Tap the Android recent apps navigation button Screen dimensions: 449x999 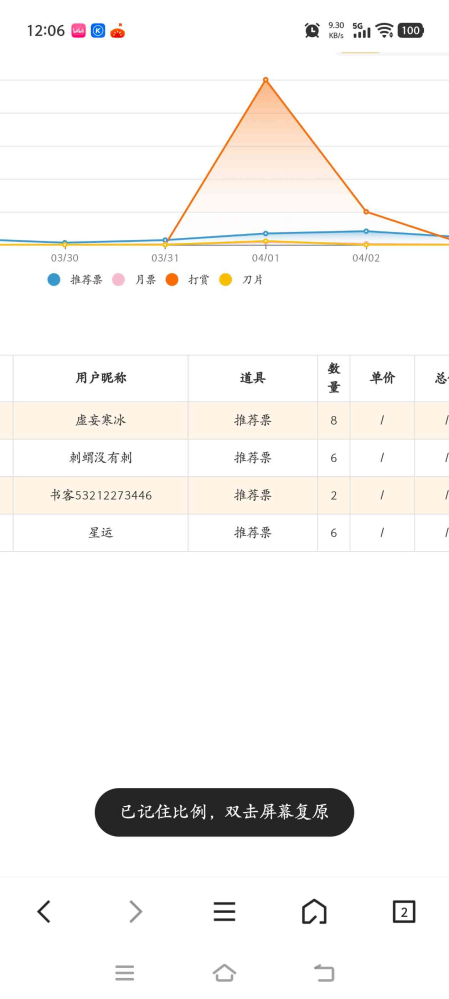125,973
